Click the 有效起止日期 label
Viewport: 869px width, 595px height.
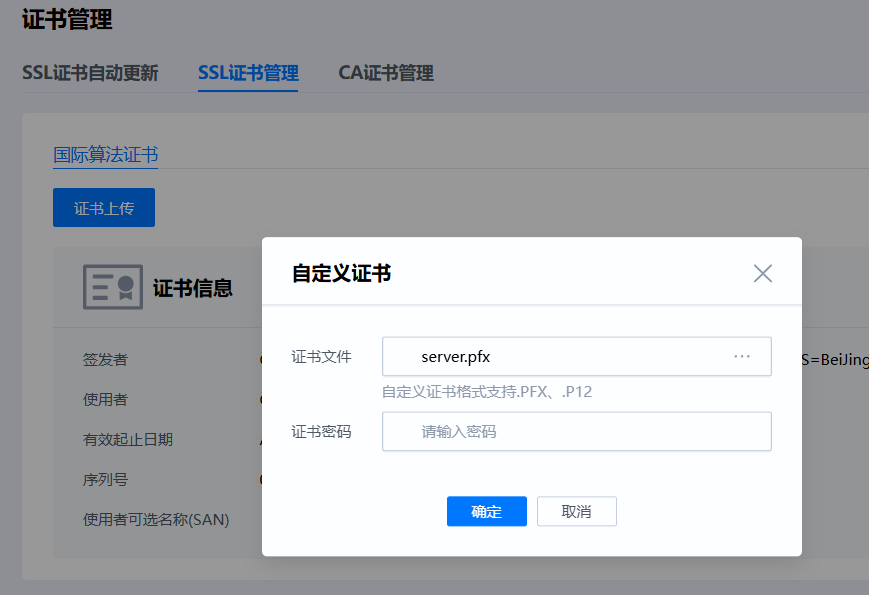point(128,439)
